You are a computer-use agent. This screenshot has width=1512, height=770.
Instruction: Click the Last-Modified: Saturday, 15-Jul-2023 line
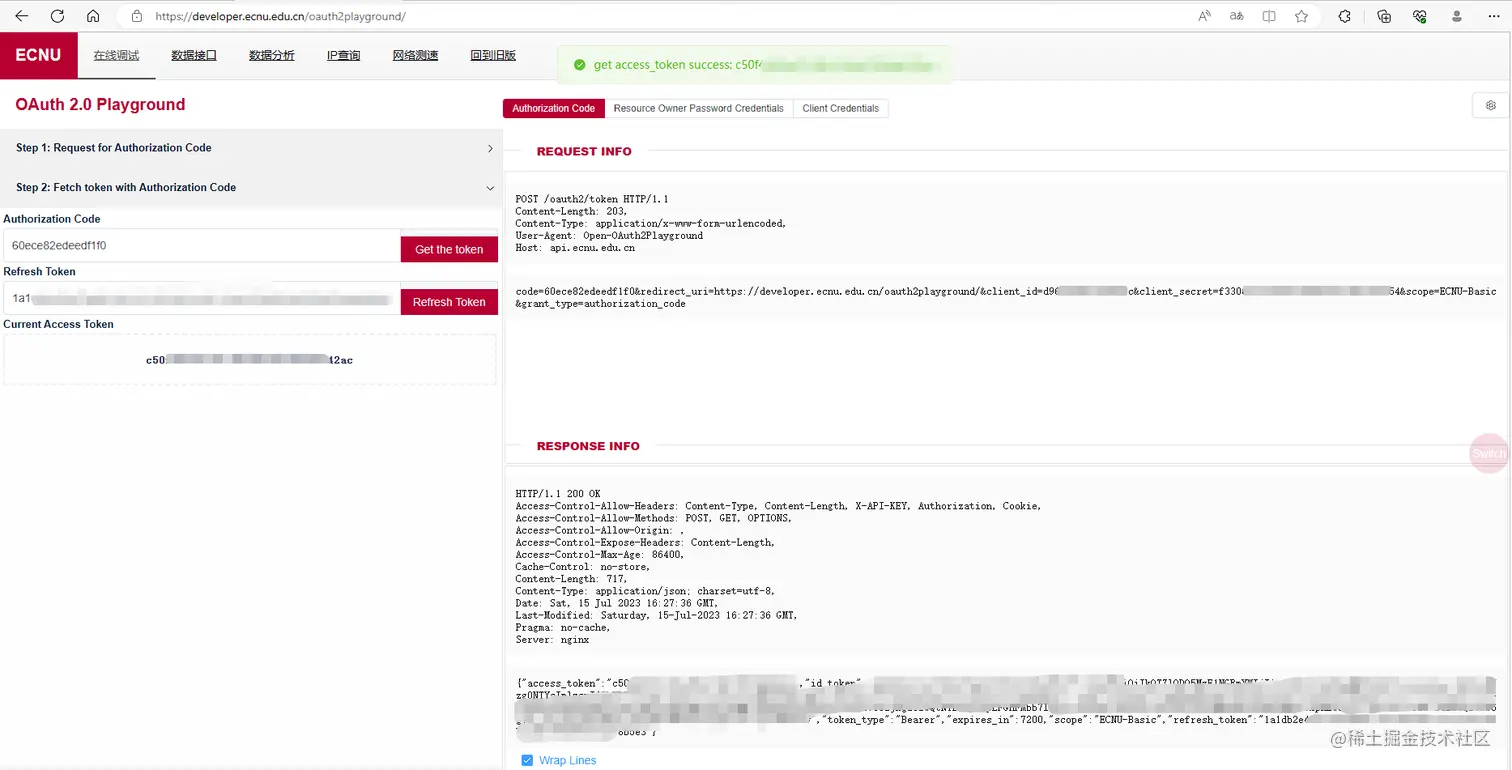click(656, 615)
